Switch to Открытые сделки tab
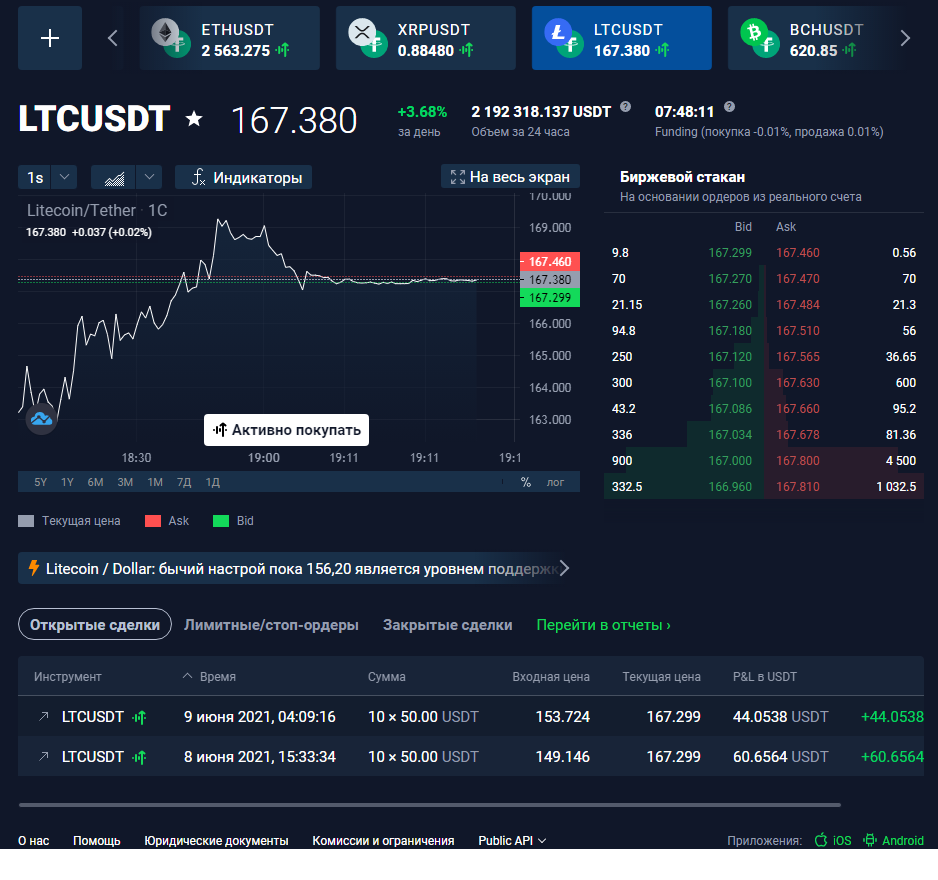The image size is (938, 880). click(x=95, y=625)
